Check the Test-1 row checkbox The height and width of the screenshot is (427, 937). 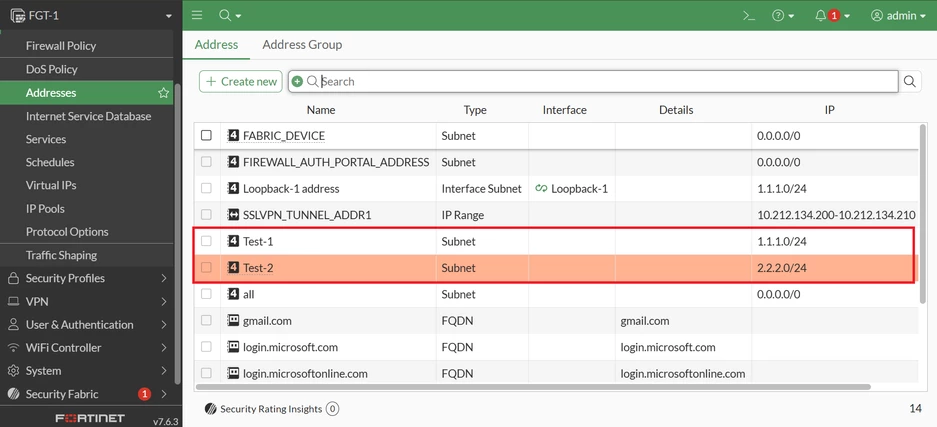coord(206,241)
